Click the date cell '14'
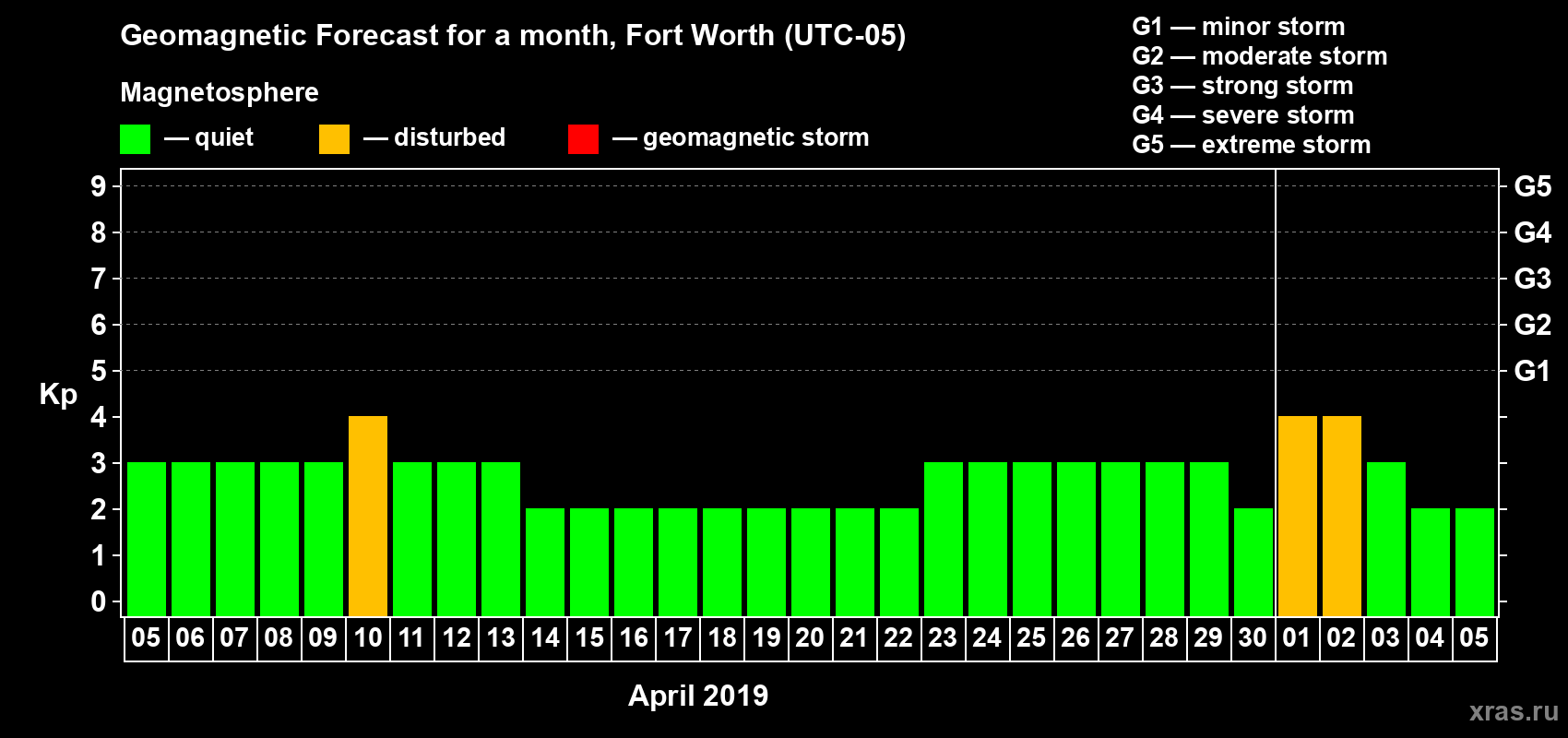1568x738 pixels. pos(545,638)
